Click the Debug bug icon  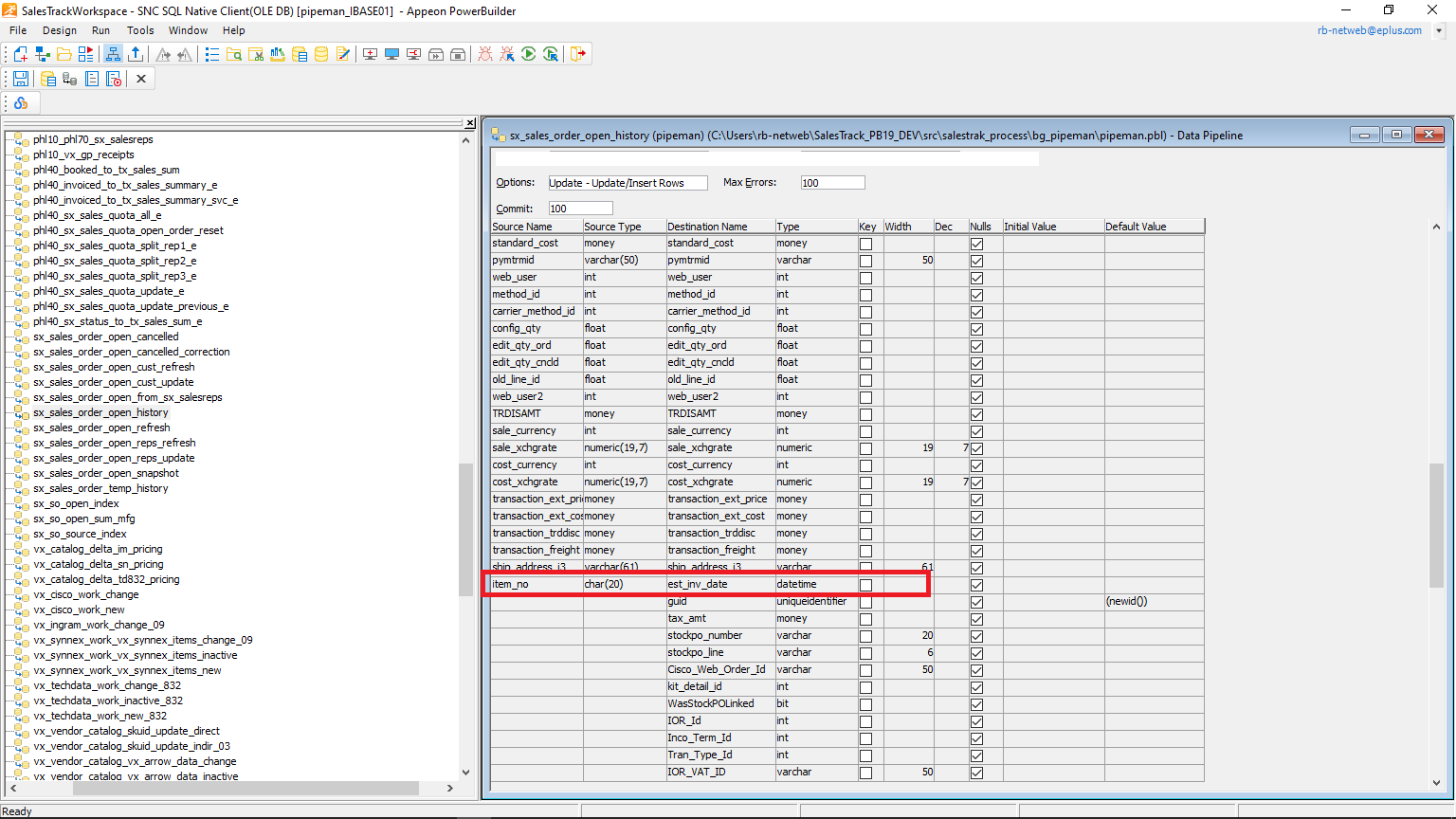pos(485,54)
